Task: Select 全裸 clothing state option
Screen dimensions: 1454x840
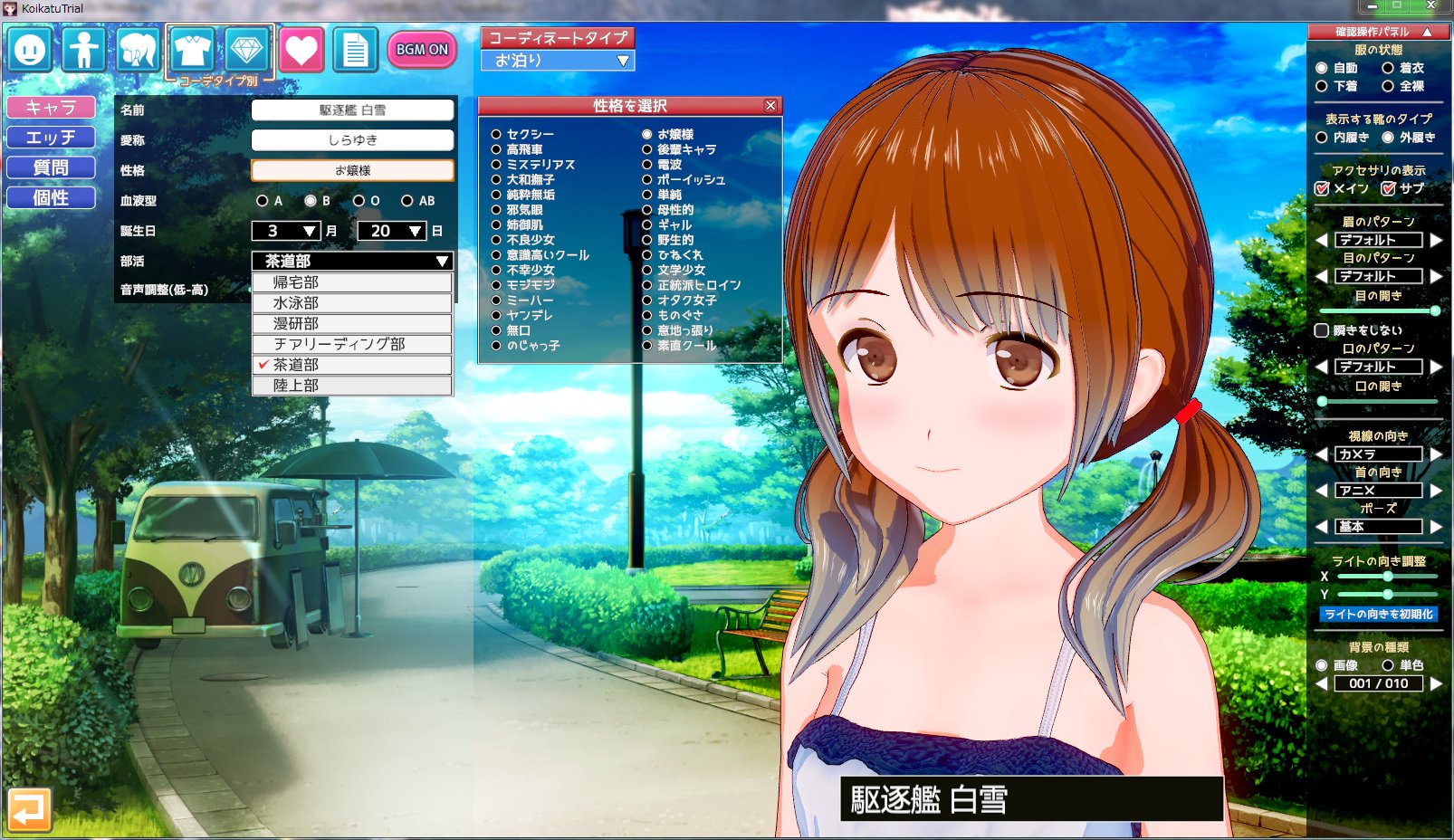Action: [1388, 86]
